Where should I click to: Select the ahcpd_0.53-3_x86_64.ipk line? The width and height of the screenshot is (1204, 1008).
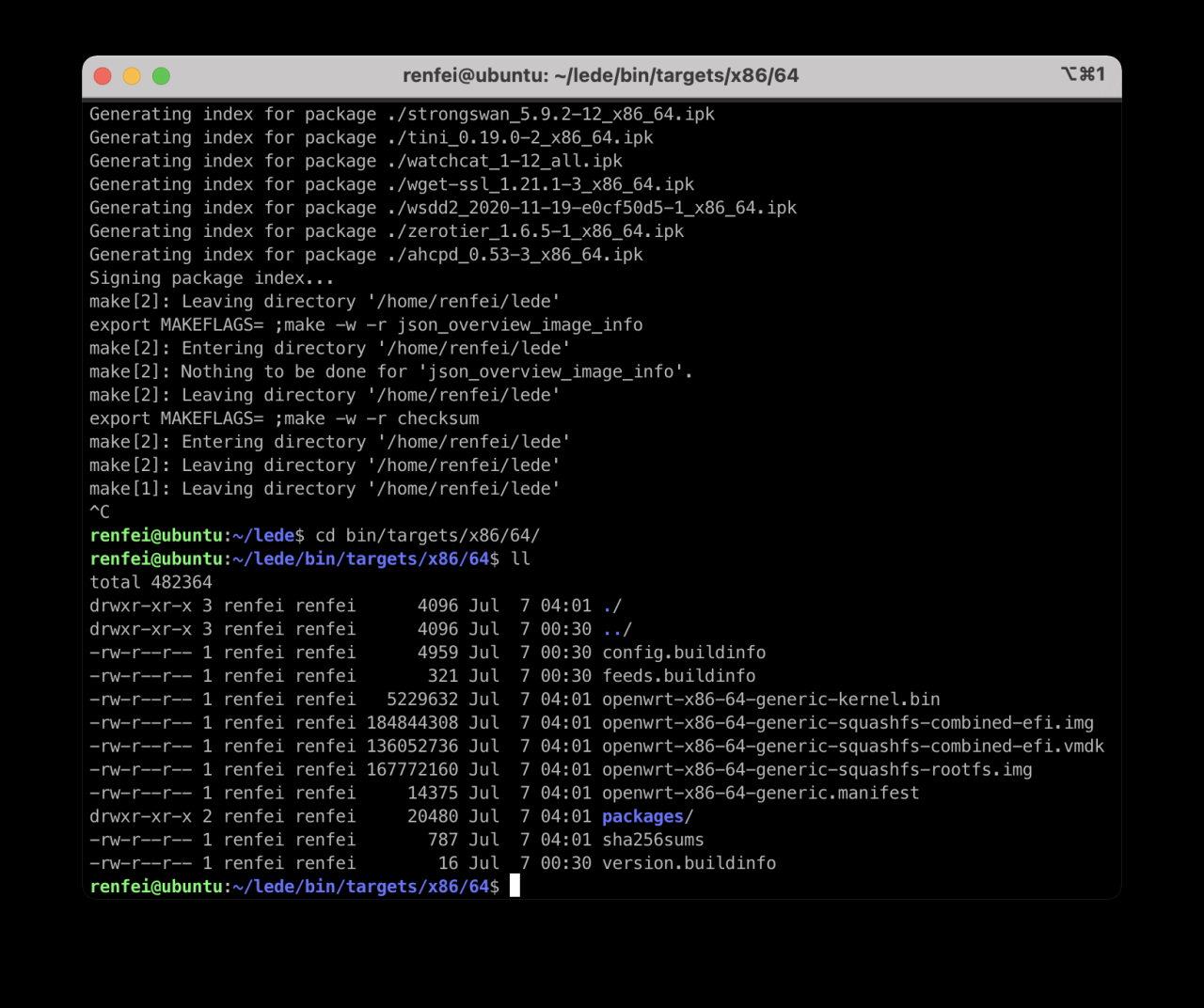tap(366, 255)
